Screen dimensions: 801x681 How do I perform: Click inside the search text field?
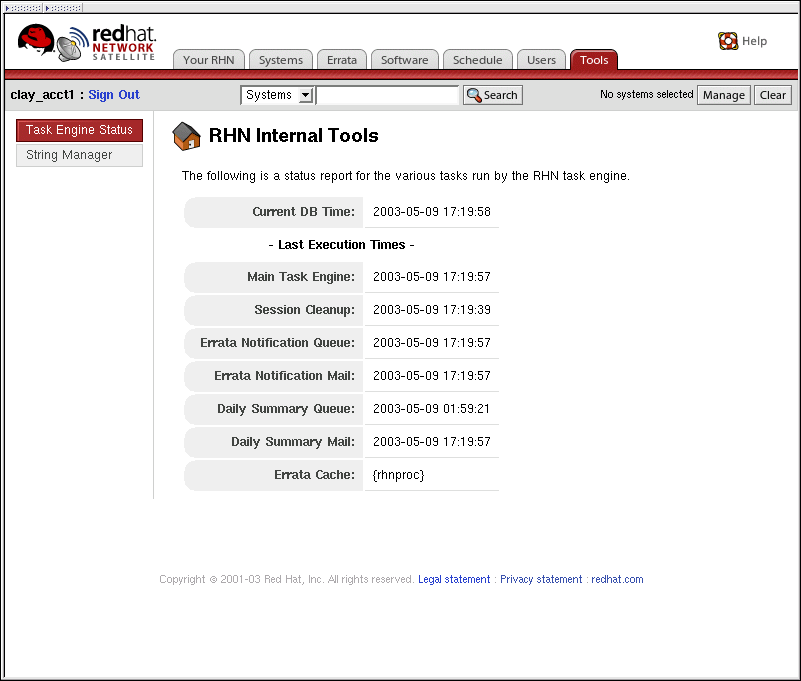pyautogui.click(x=387, y=95)
